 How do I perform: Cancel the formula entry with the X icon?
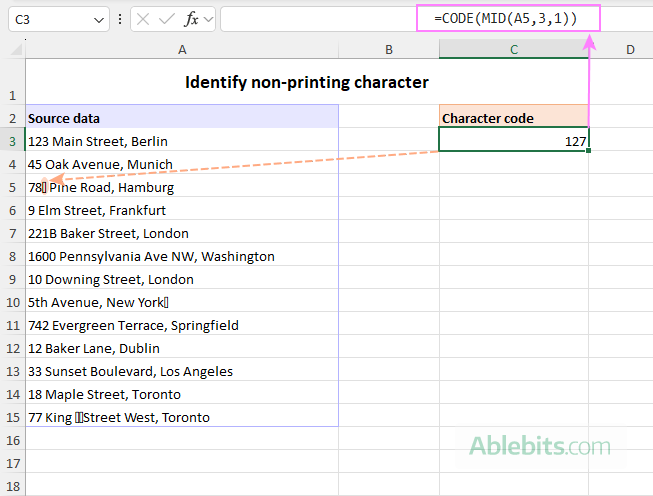(143, 19)
